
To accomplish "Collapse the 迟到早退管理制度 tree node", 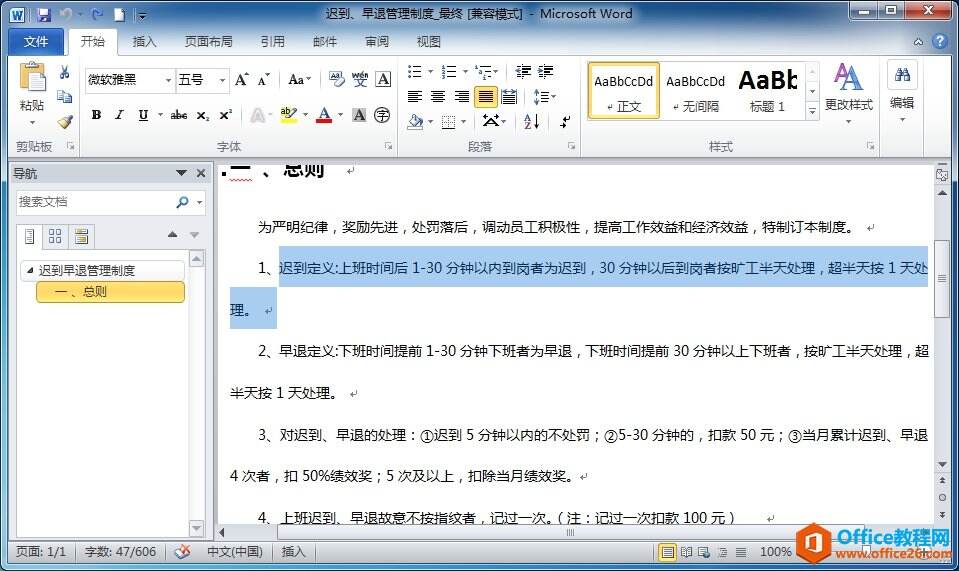I will [x=29, y=270].
